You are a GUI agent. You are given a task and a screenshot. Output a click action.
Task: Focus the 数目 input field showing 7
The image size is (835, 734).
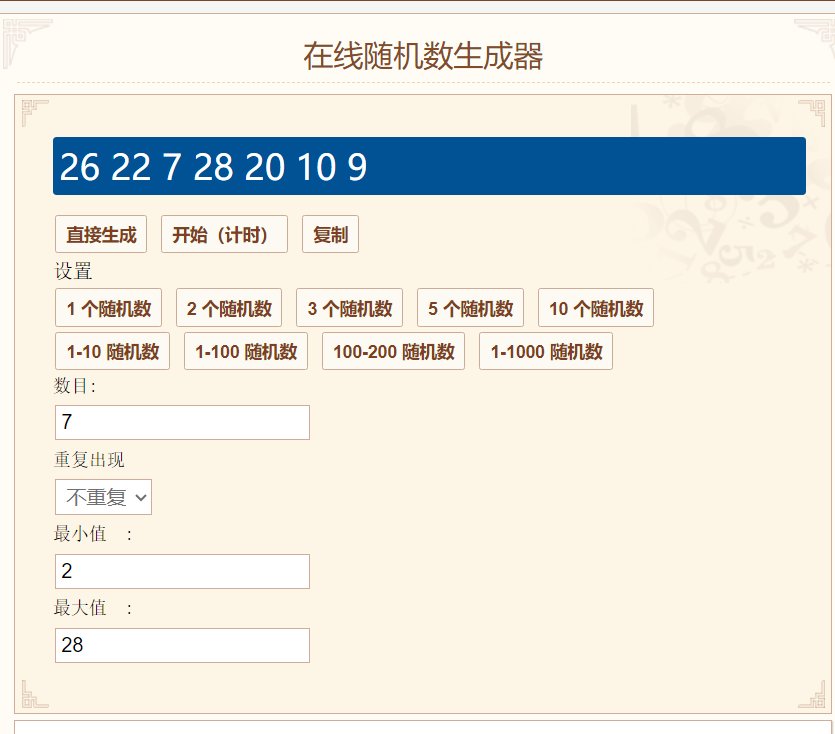point(182,422)
